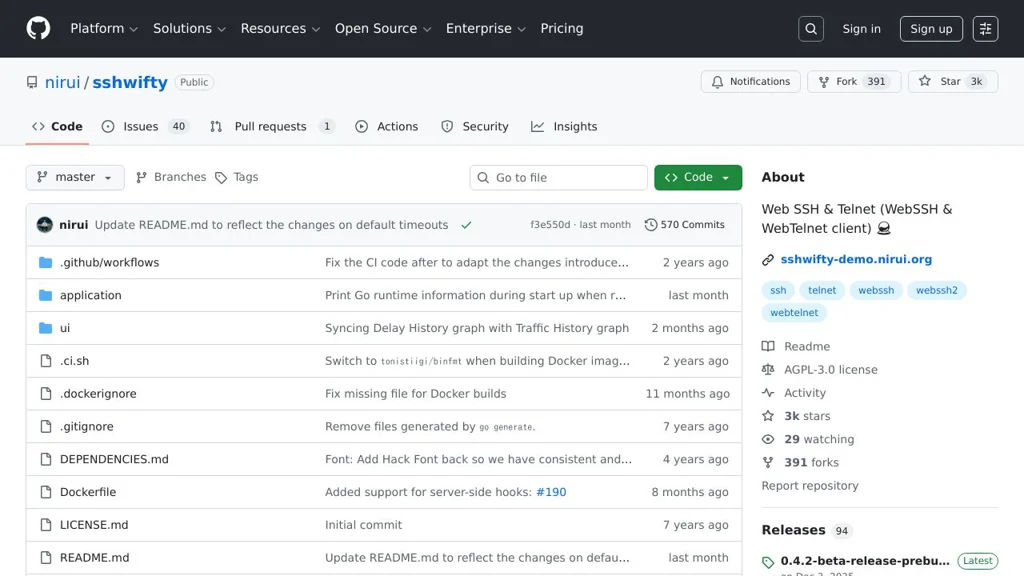Select the webssh2 topic tag

[936, 290]
